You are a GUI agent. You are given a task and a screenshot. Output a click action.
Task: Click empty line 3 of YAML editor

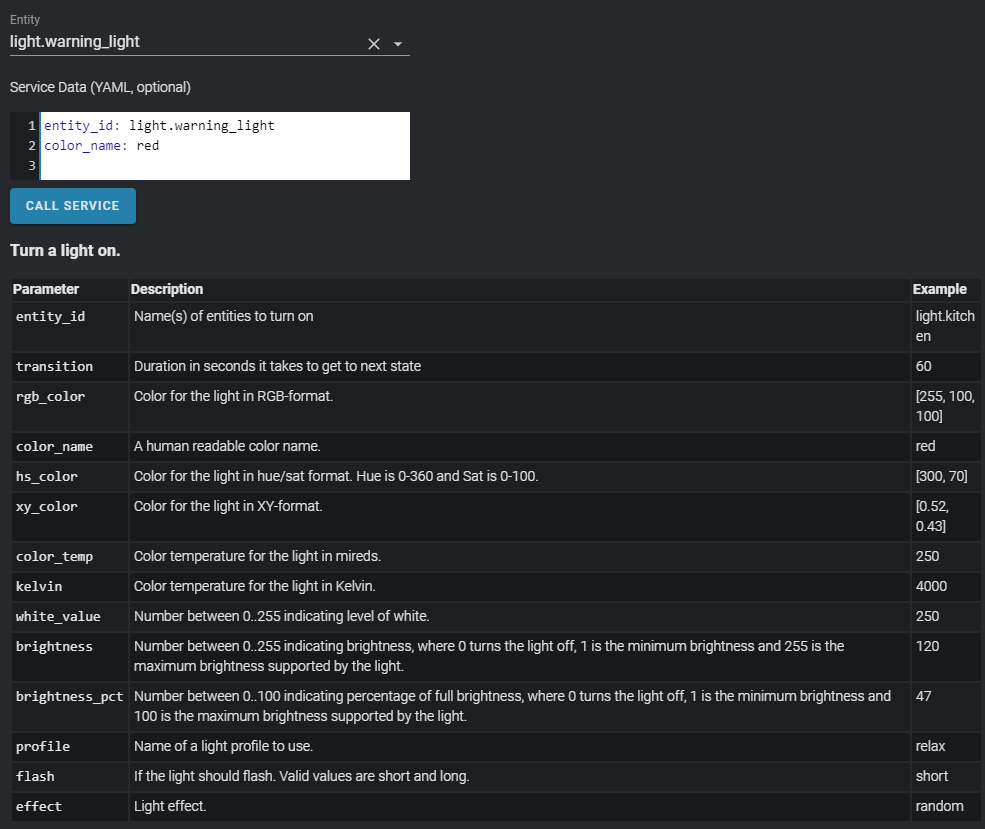[220, 165]
